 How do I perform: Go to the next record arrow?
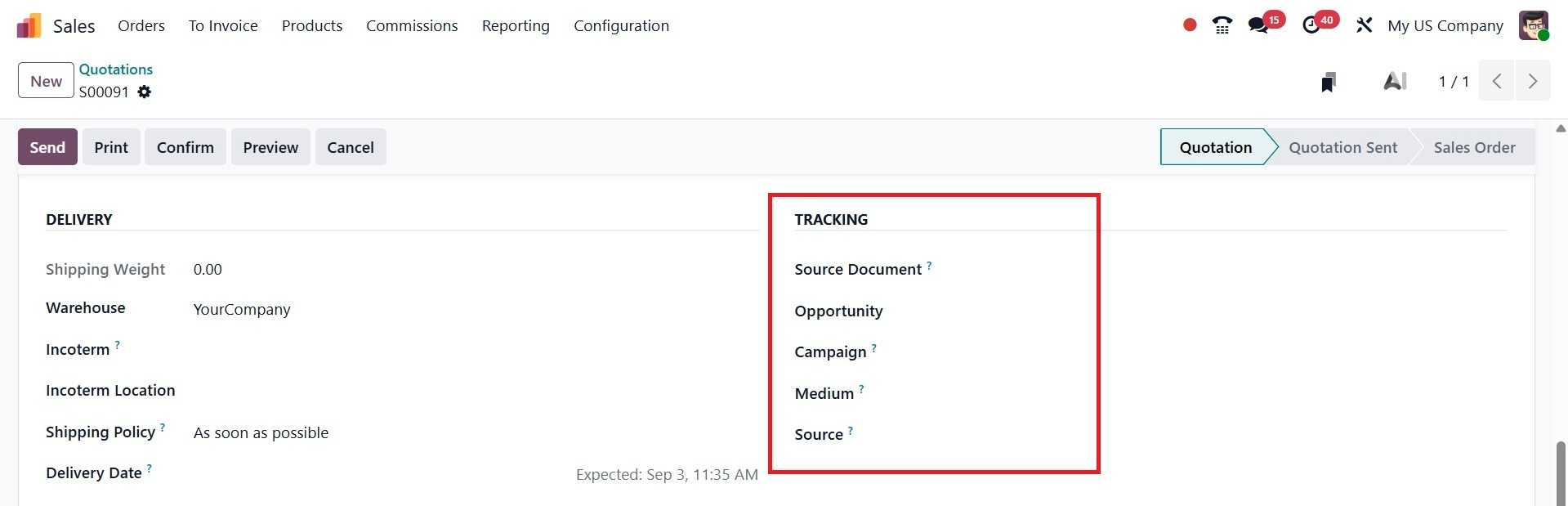pyautogui.click(x=1533, y=82)
